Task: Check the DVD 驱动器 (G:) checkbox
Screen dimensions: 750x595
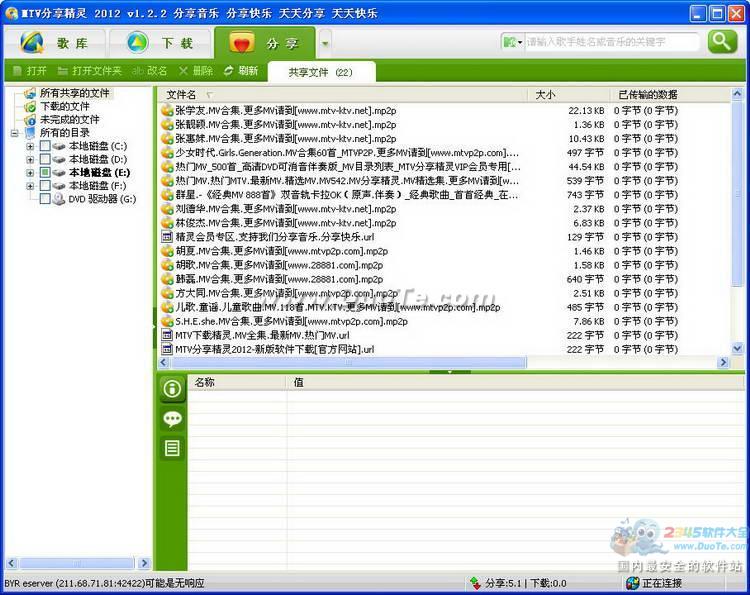Action: 45,198
